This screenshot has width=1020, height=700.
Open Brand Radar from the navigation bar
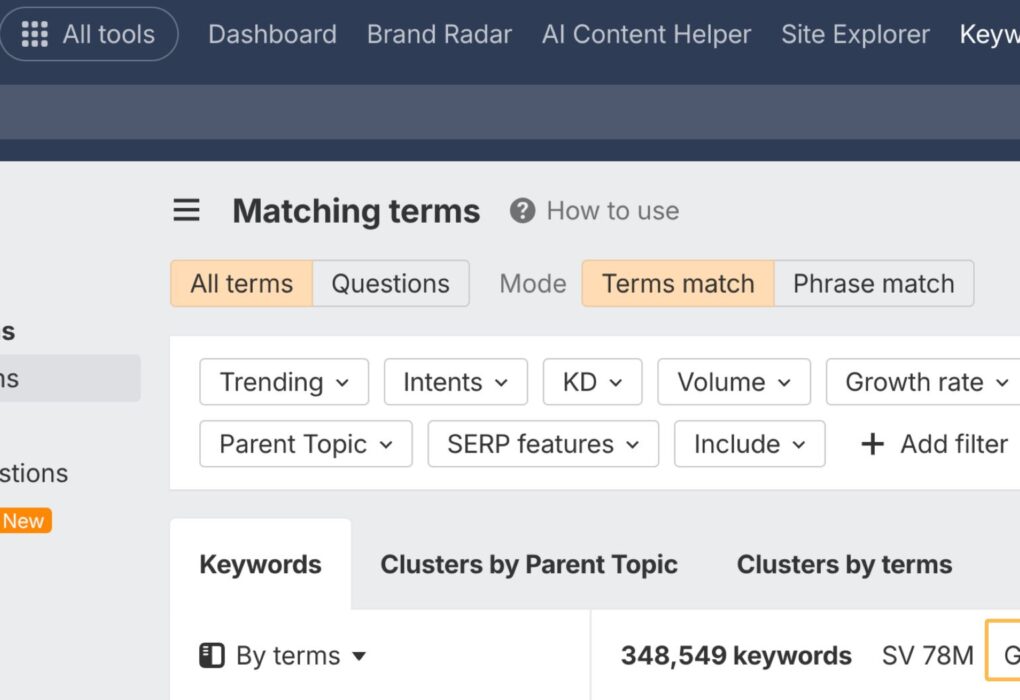click(439, 34)
